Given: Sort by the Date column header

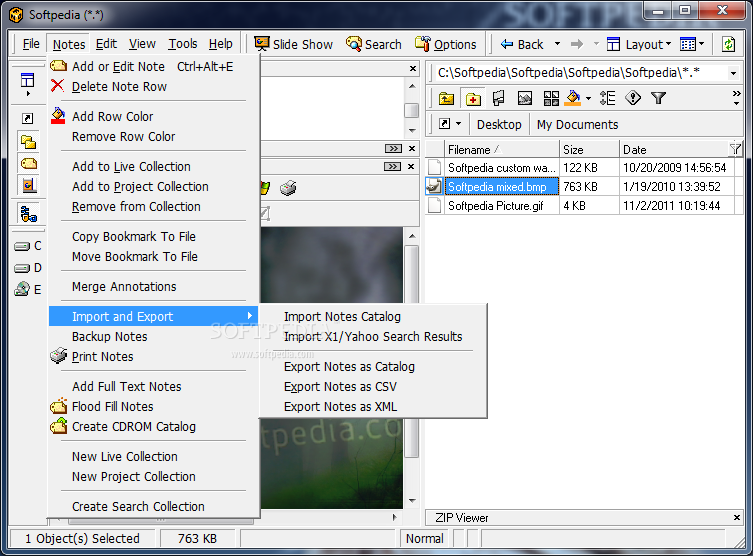Looking at the screenshot, I should pos(674,150).
